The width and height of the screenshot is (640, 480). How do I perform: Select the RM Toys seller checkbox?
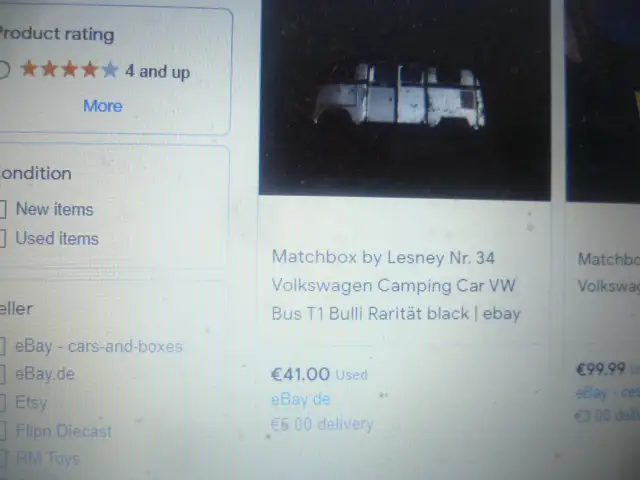click(2, 458)
